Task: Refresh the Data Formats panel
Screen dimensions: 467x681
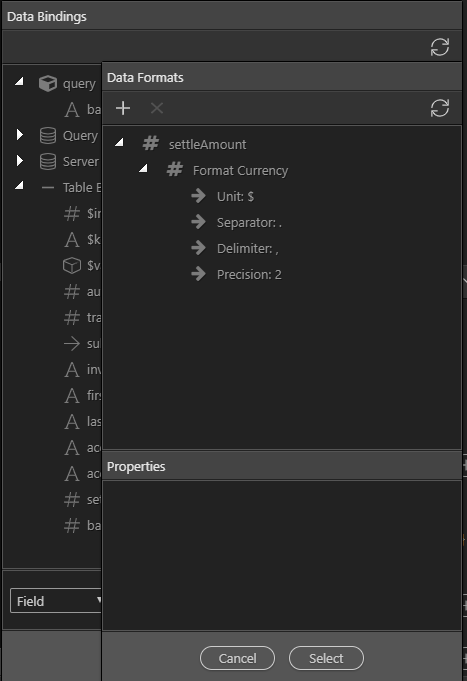Action: (x=440, y=108)
